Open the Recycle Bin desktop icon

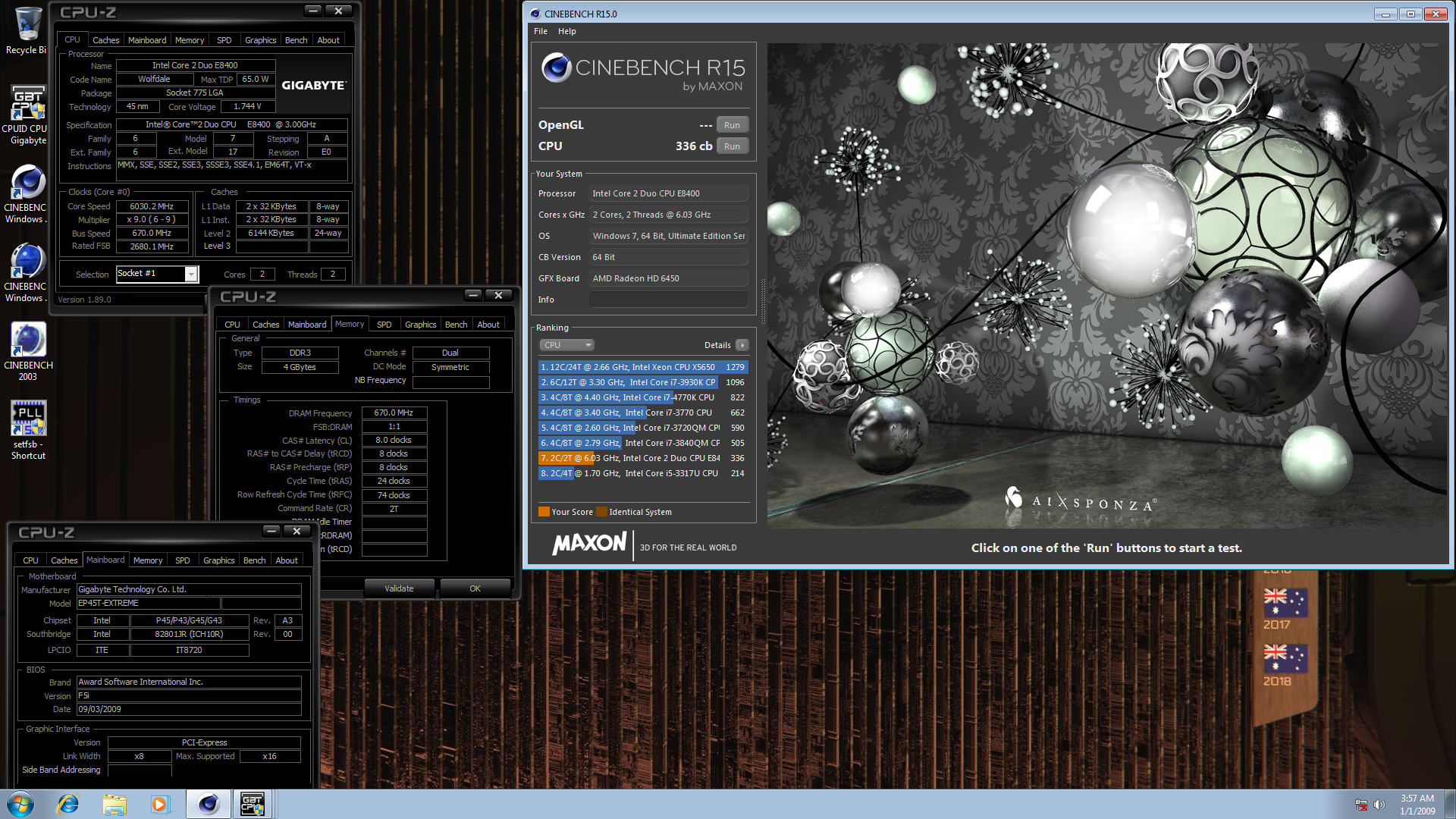27,30
